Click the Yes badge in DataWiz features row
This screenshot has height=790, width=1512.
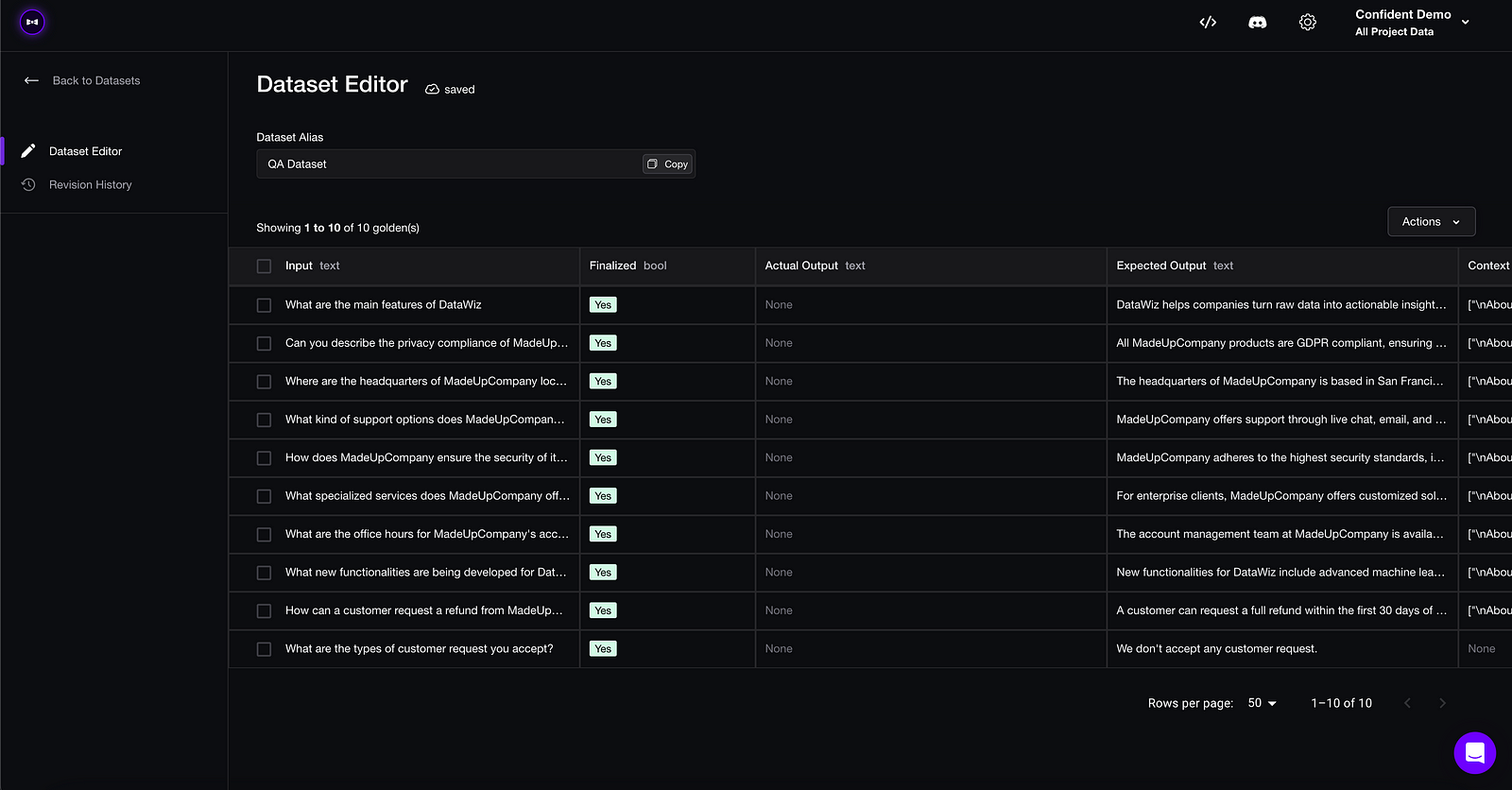point(603,304)
